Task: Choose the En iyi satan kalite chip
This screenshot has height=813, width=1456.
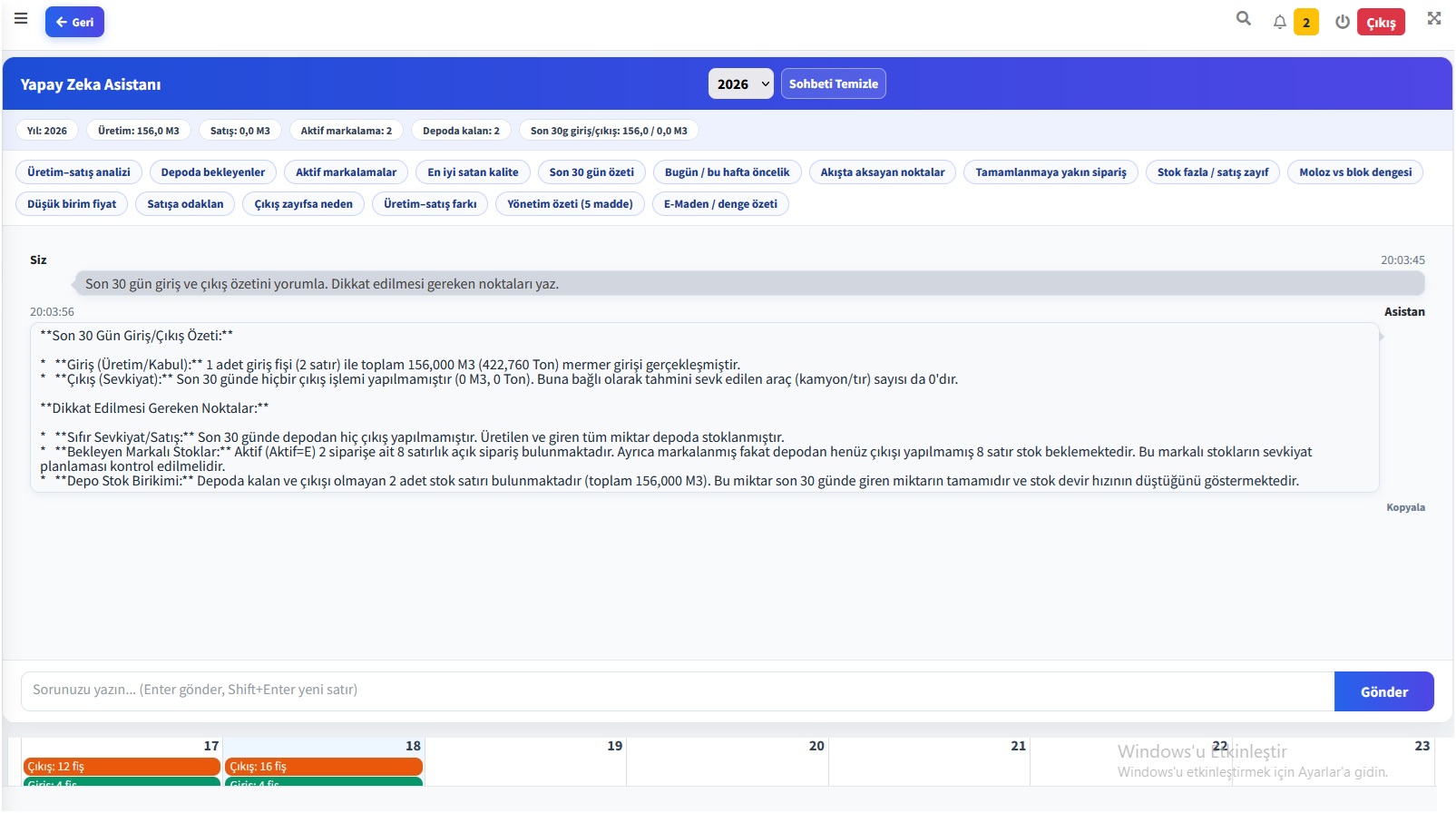Action: pos(474,172)
